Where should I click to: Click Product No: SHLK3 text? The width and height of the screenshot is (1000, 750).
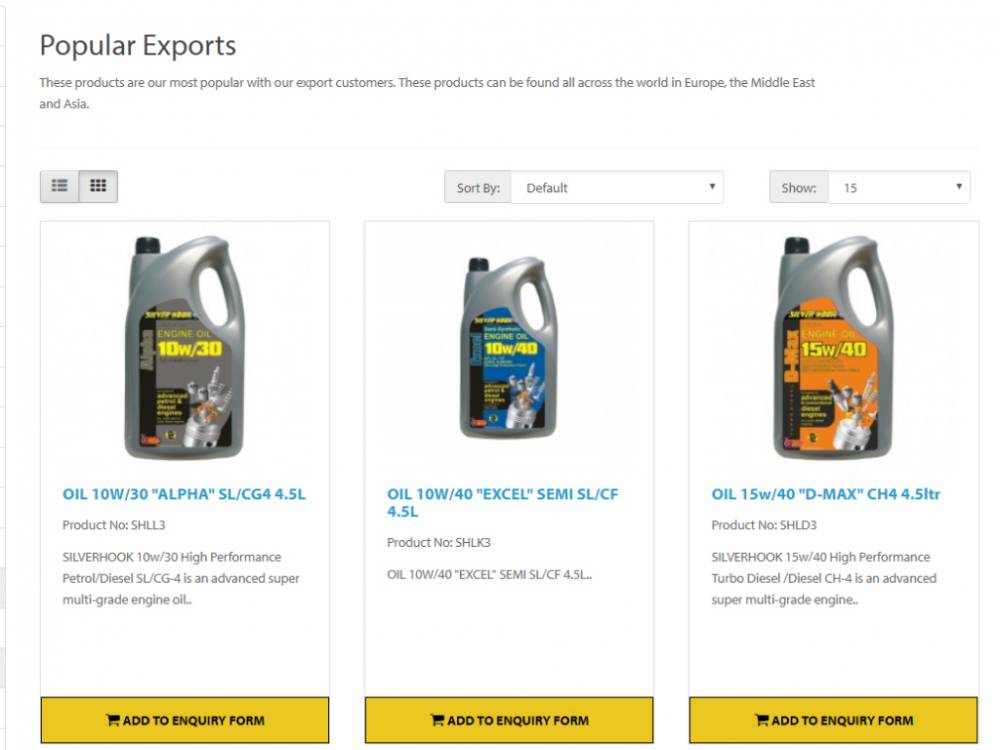pyautogui.click(x=439, y=543)
